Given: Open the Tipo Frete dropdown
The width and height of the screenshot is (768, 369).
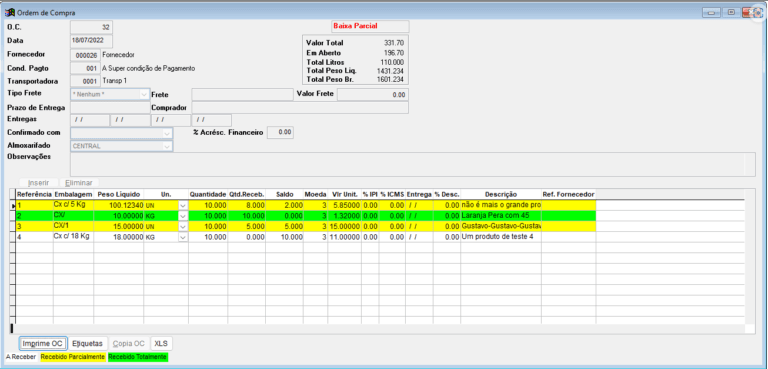Looking at the screenshot, I should 144,94.
